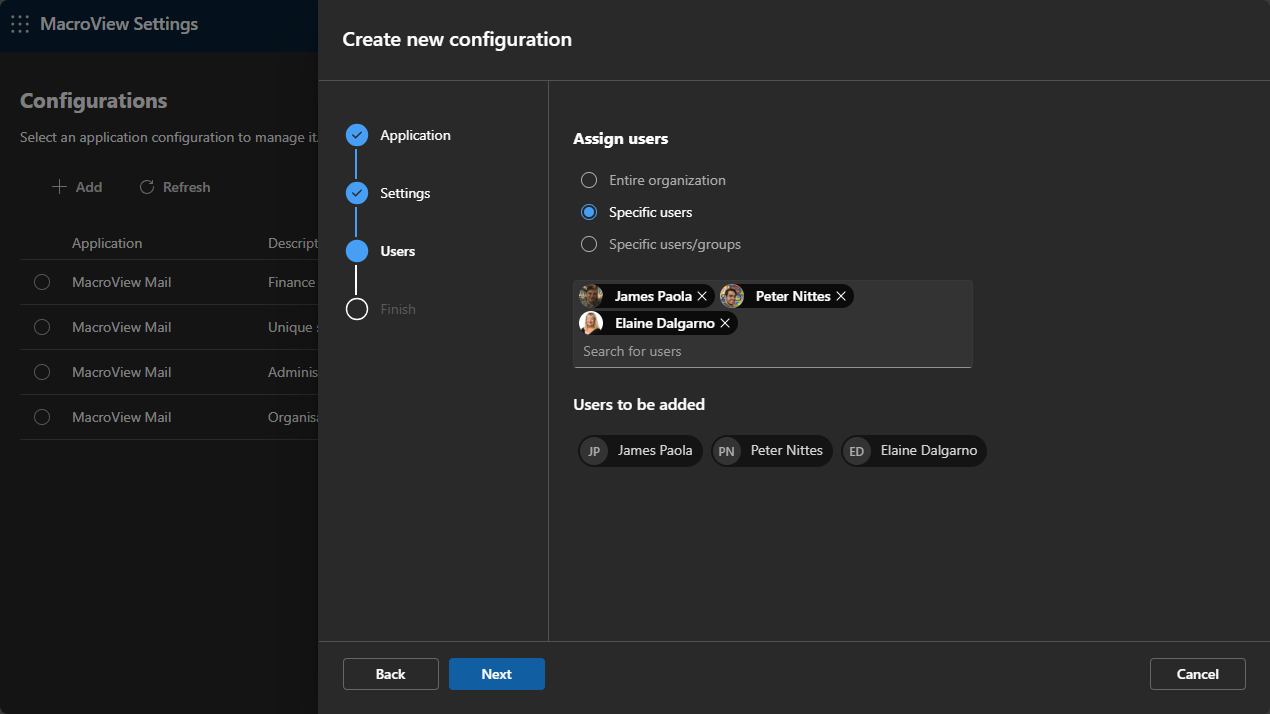Click the Assign users heading
This screenshot has width=1270, height=714.
pyautogui.click(x=621, y=139)
